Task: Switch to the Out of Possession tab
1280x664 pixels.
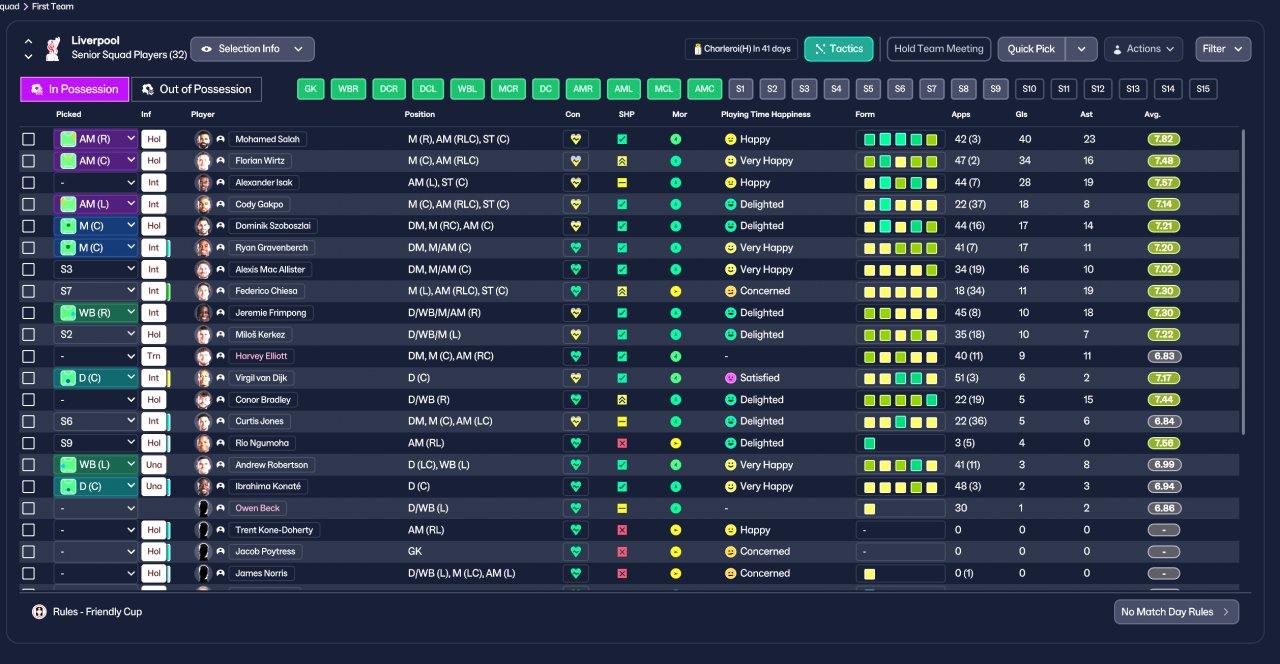Action: 196,89
